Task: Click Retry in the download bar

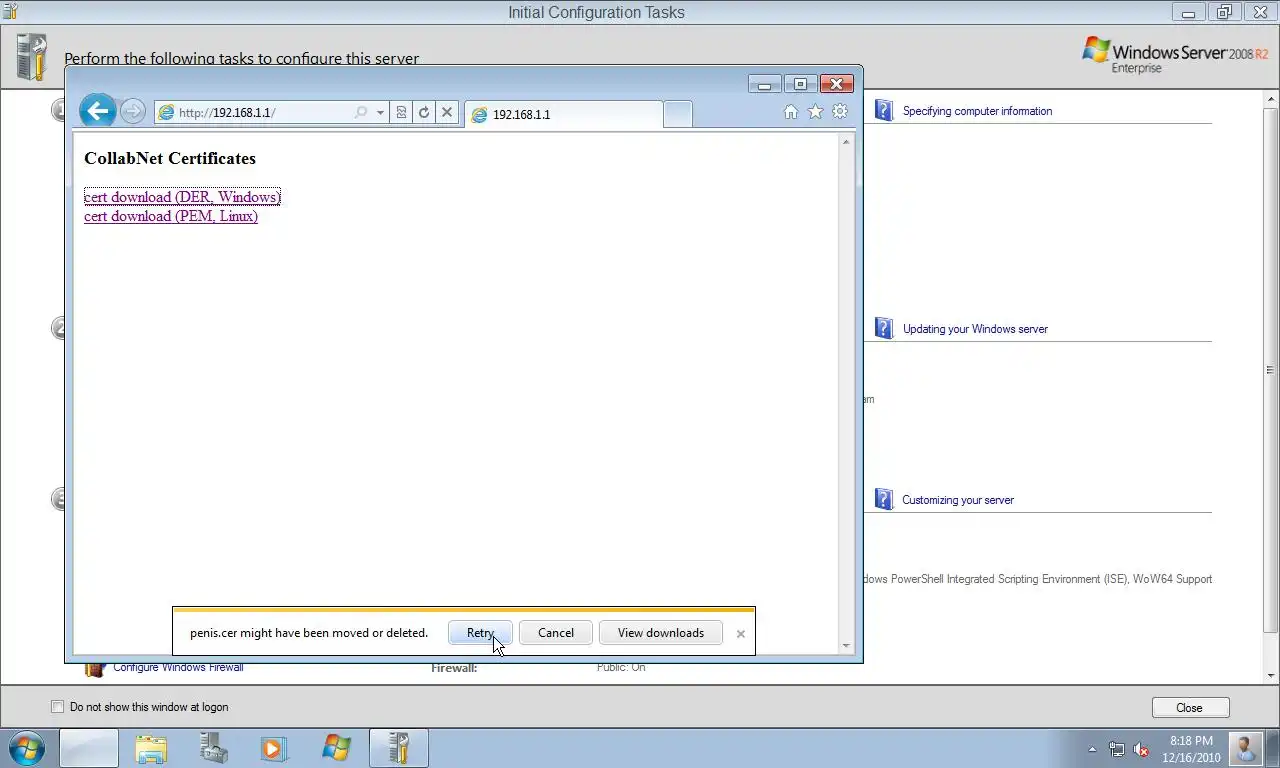Action: coord(480,633)
